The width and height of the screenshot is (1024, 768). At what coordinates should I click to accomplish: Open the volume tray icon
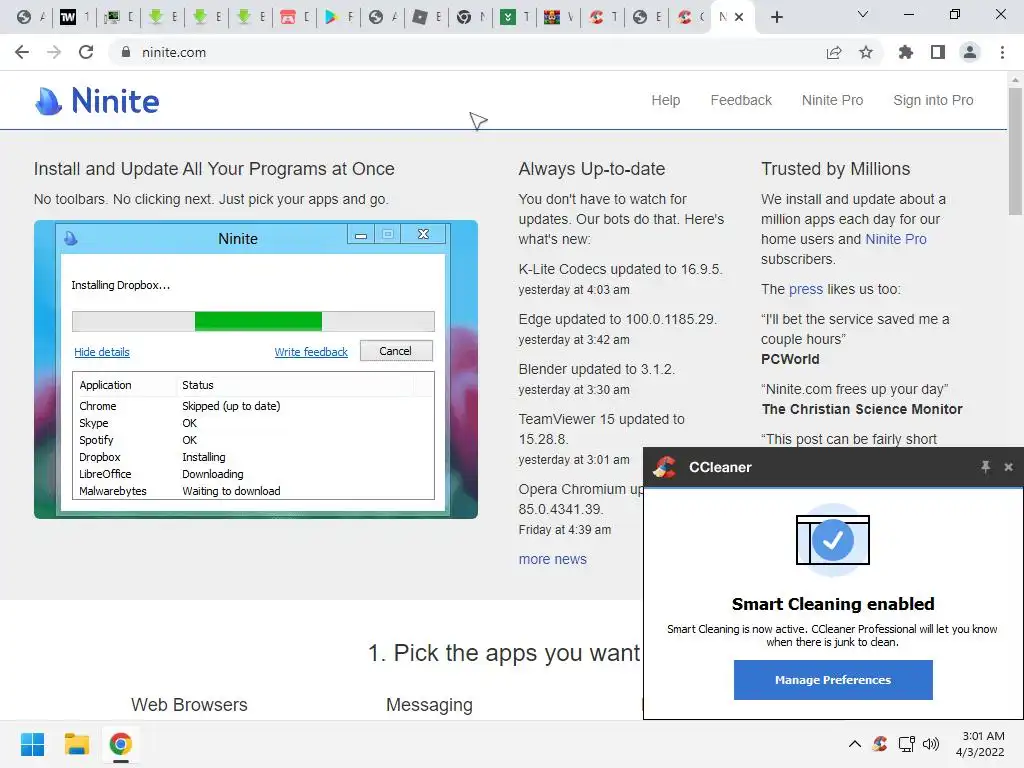931,744
